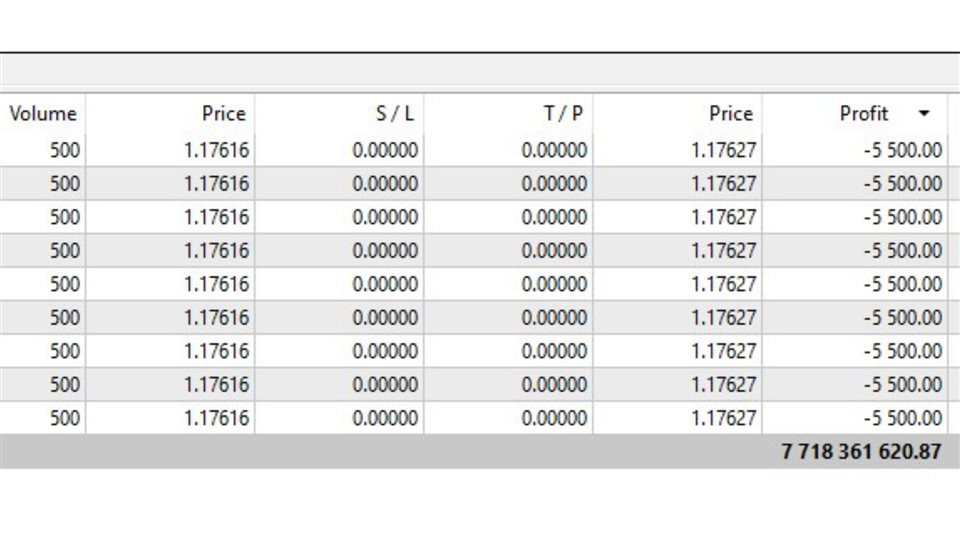The image size is (960, 540).
Task: Select the last row's T/P value
Action: 554,418
